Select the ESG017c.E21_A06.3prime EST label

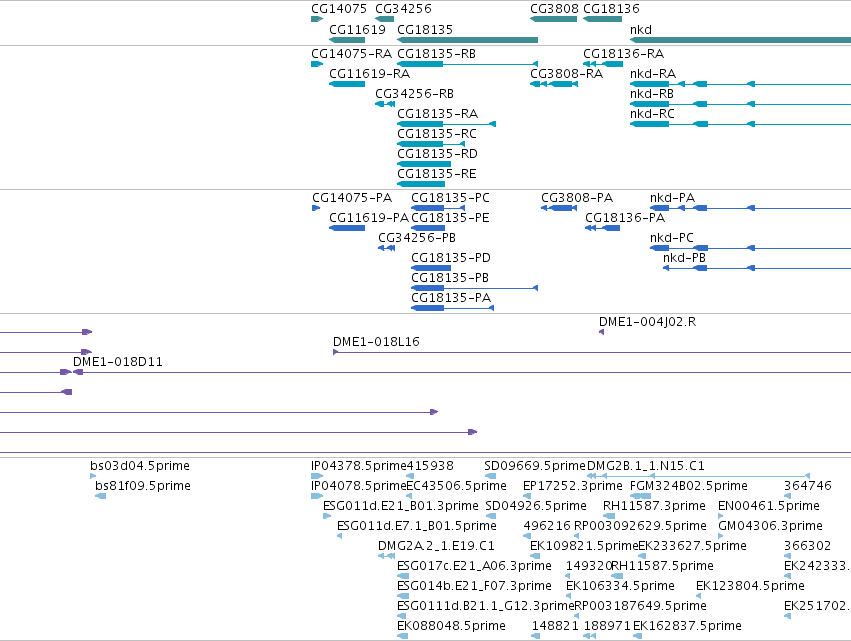474,567
